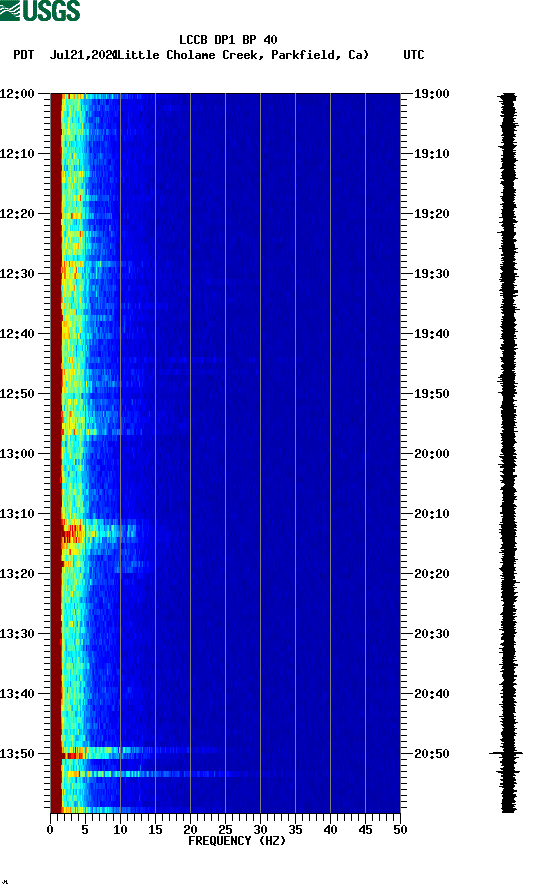
Task: Click the 13:20 PDT time label
Action: (x=17, y=574)
